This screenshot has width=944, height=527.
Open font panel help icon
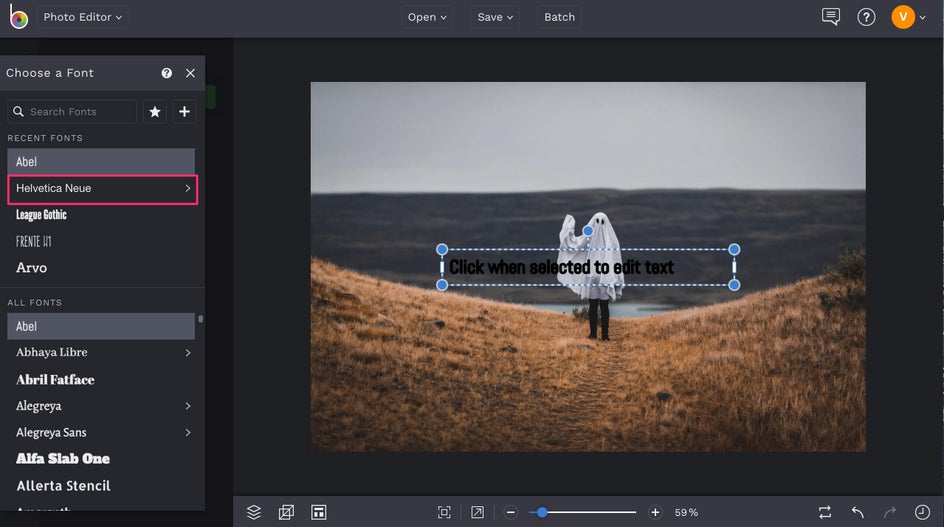(167, 73)
